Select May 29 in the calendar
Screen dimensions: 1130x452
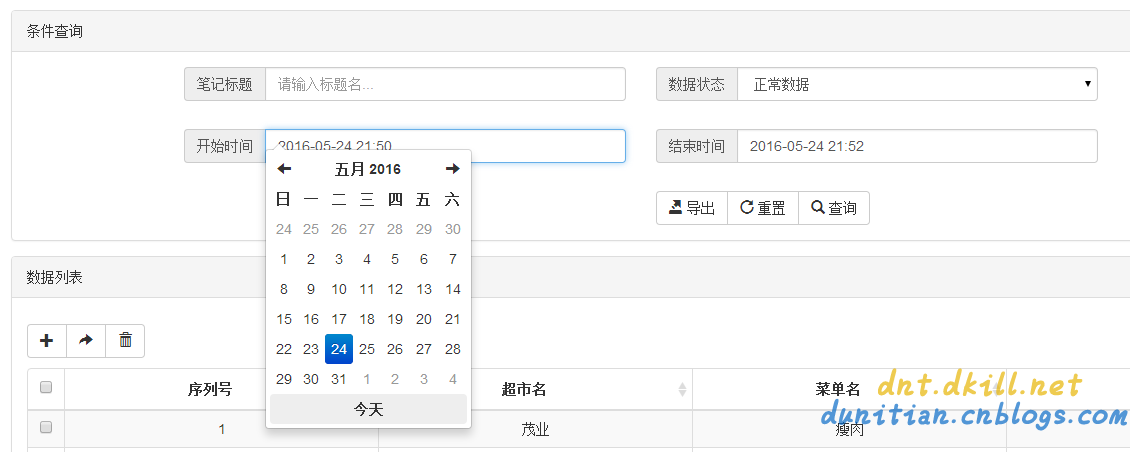click(284, 378)
